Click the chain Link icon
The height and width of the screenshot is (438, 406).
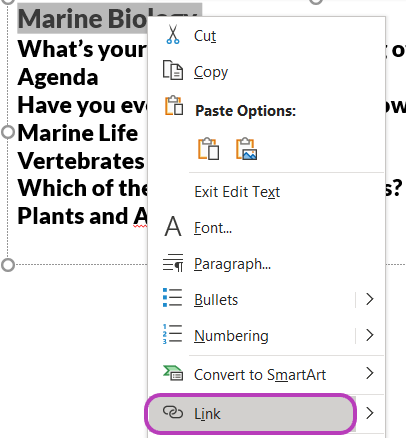pos(173,413)
